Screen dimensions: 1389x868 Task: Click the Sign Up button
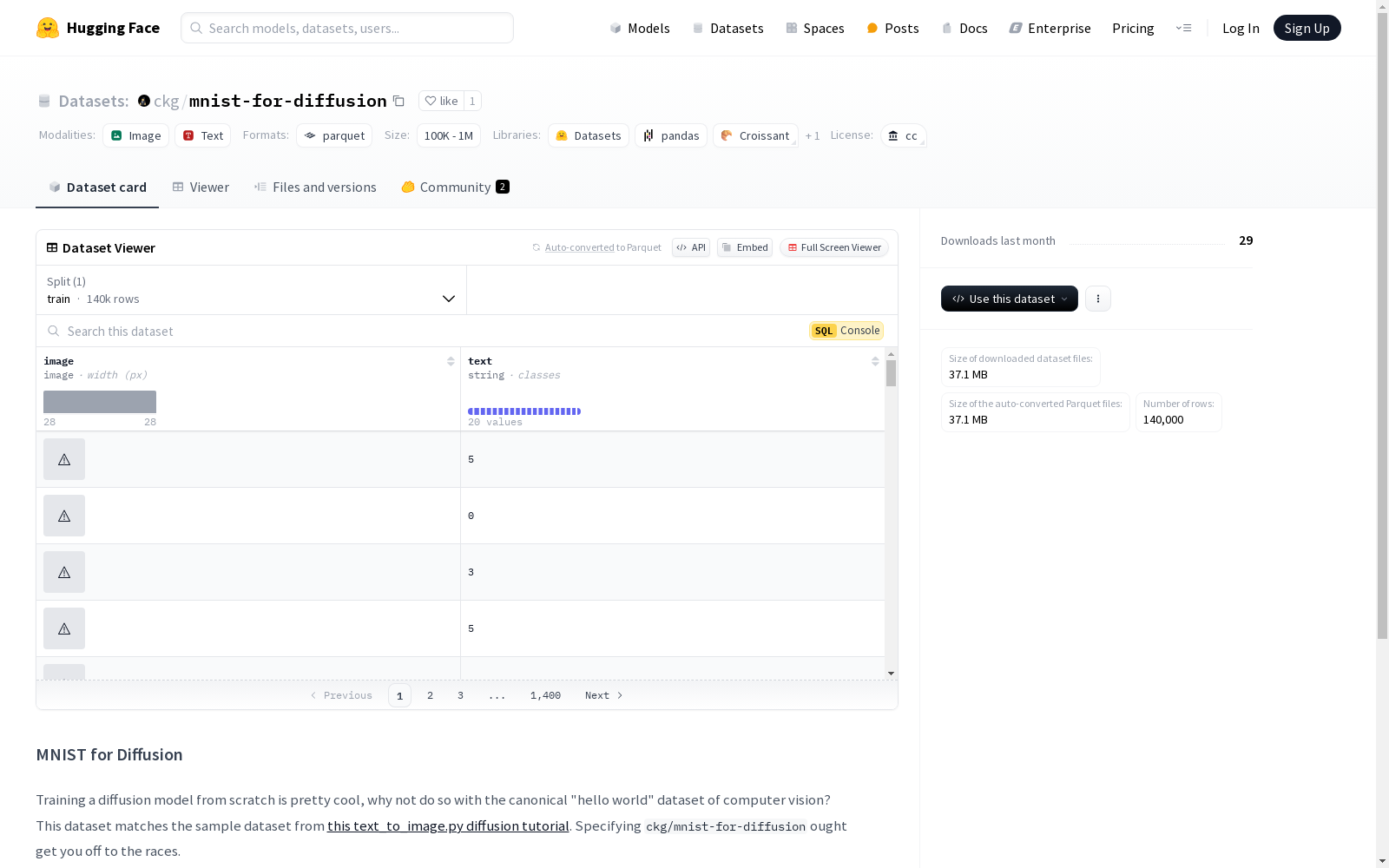[x=1307, y=28]
